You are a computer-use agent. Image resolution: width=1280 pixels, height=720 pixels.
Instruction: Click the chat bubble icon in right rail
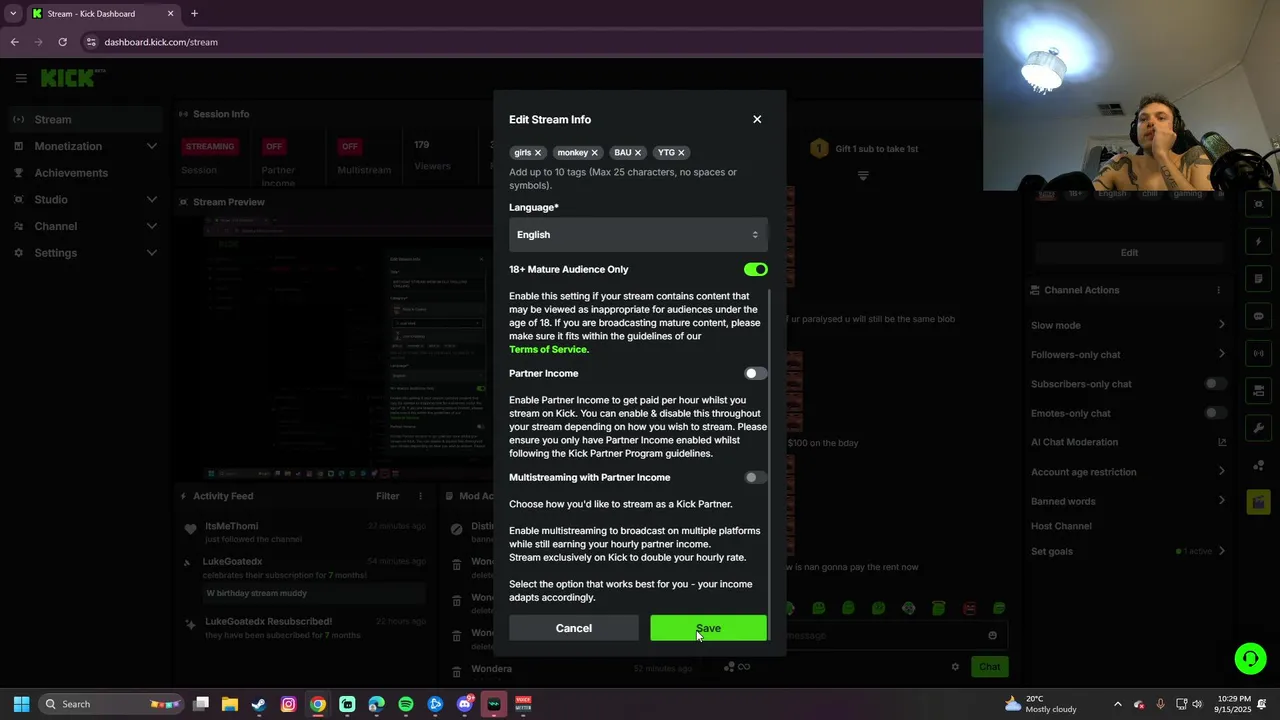pos(1258,316)
